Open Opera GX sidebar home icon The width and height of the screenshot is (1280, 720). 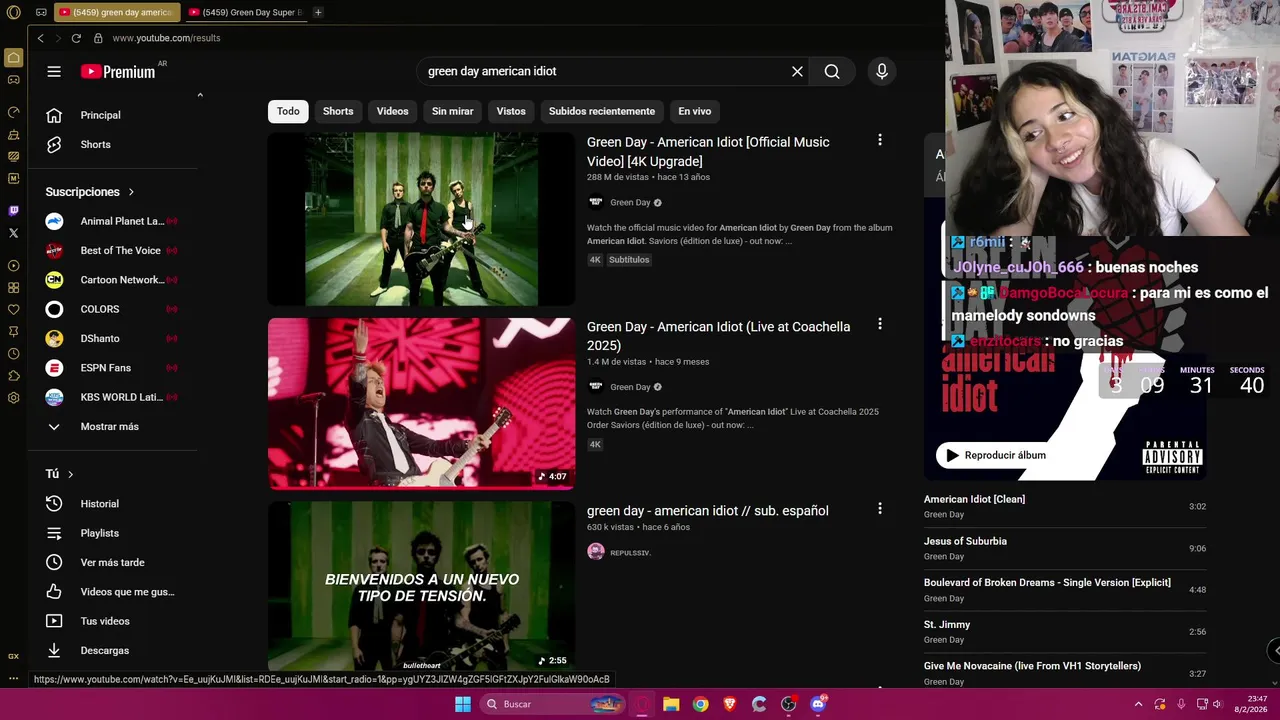[13, 58]
